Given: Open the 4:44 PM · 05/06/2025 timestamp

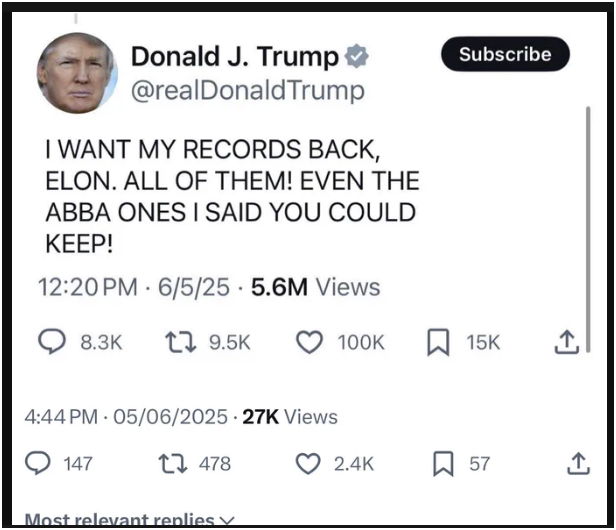Looking at the screenshot, I should point(126,417).
